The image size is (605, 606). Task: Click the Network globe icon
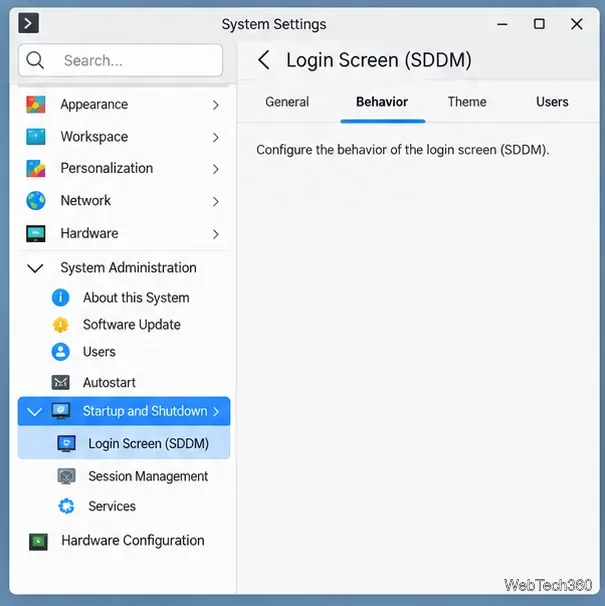click(x=36, y=201)
